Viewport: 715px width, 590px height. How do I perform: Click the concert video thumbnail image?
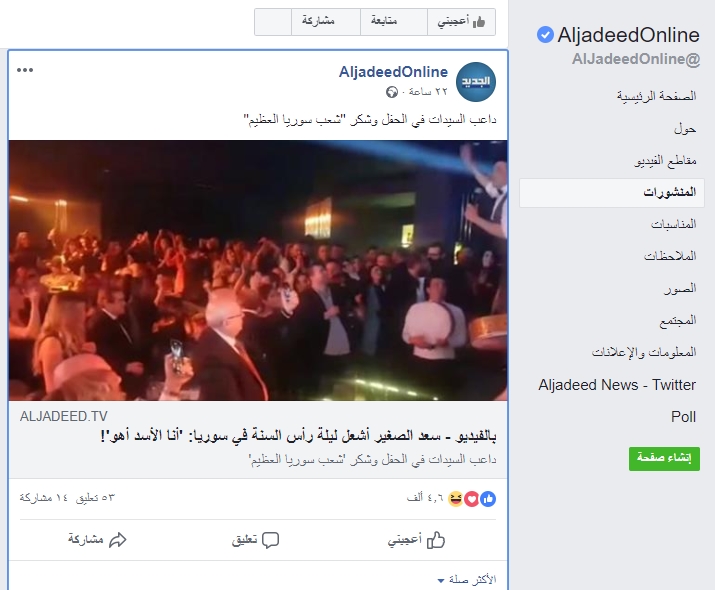pos(258,270)
